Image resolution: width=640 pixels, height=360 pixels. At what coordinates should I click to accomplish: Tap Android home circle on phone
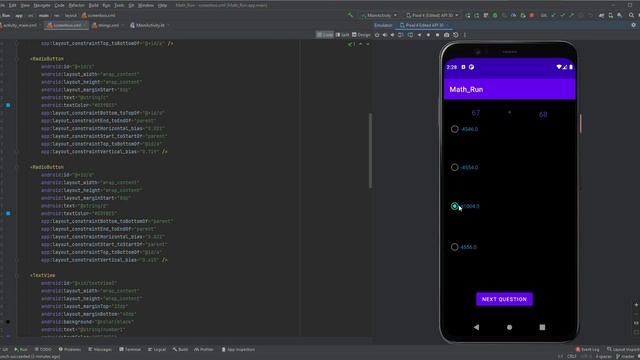(x=509, y=327)
